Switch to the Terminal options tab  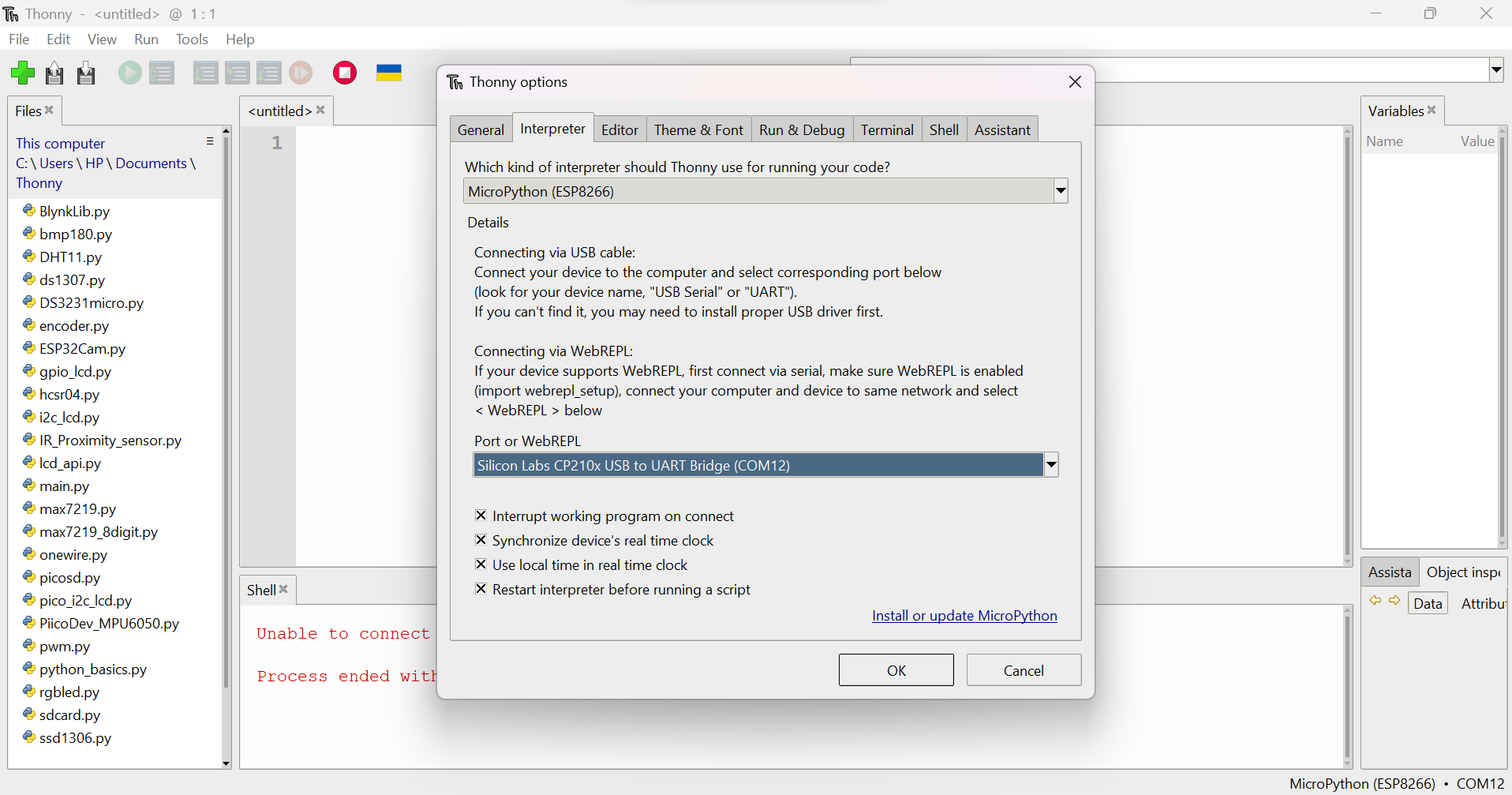pyautogui.click(x=887, y=129)
